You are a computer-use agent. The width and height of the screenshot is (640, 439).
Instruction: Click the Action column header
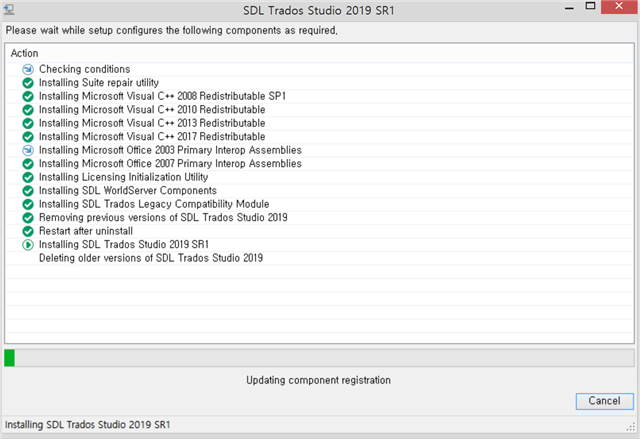pos(24,53)
